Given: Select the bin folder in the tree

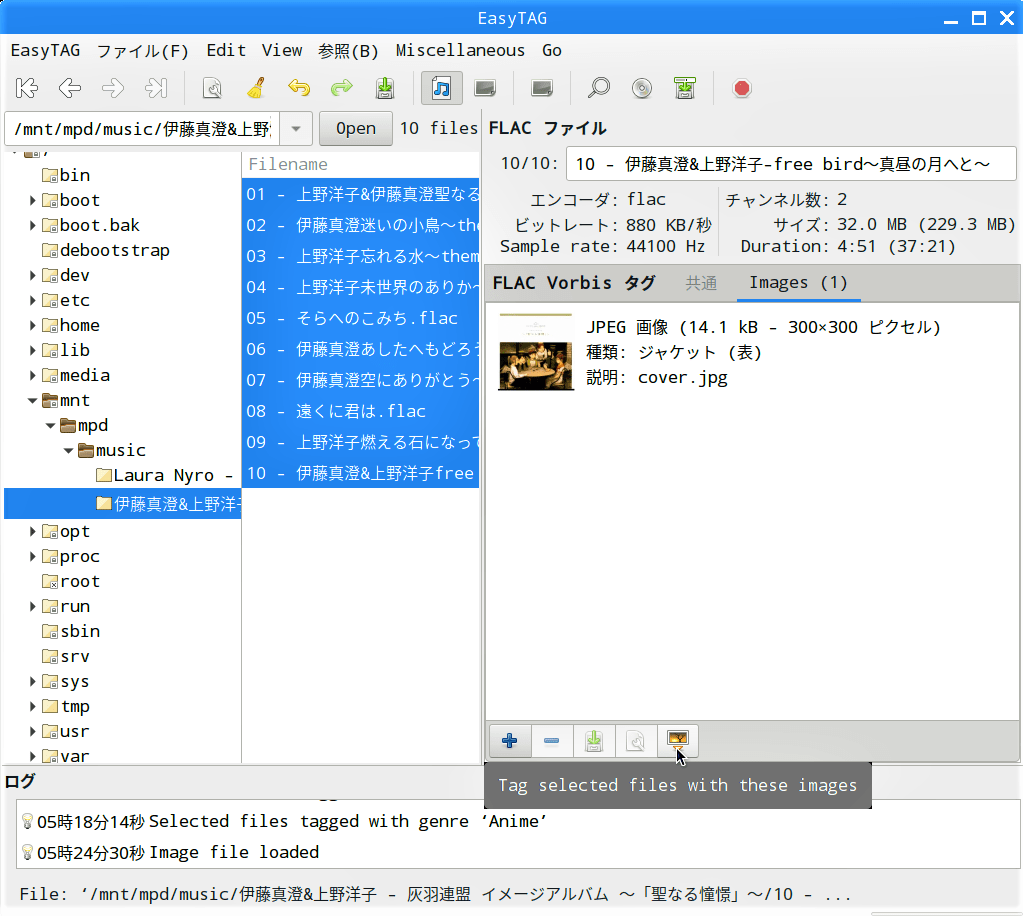Looking at the screenshot, I should (66, 176).
